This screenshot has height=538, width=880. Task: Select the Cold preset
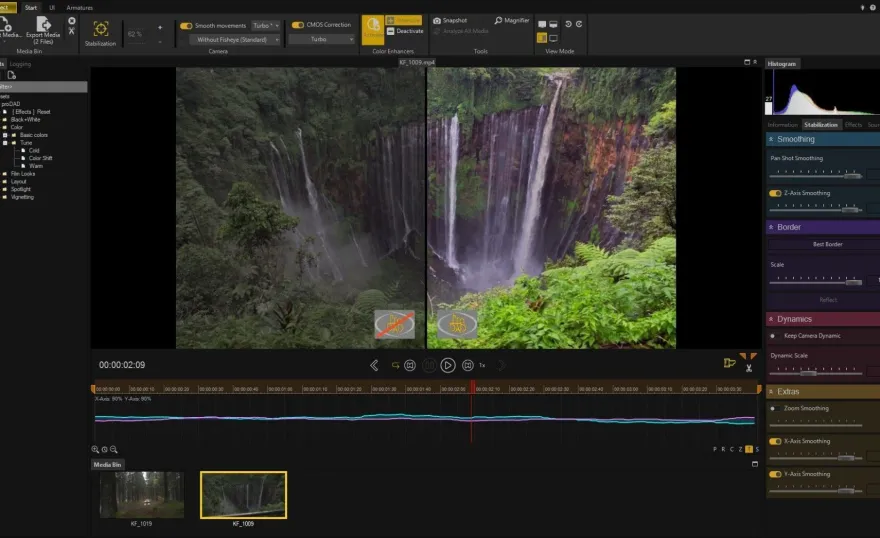(x=34, y=150)
